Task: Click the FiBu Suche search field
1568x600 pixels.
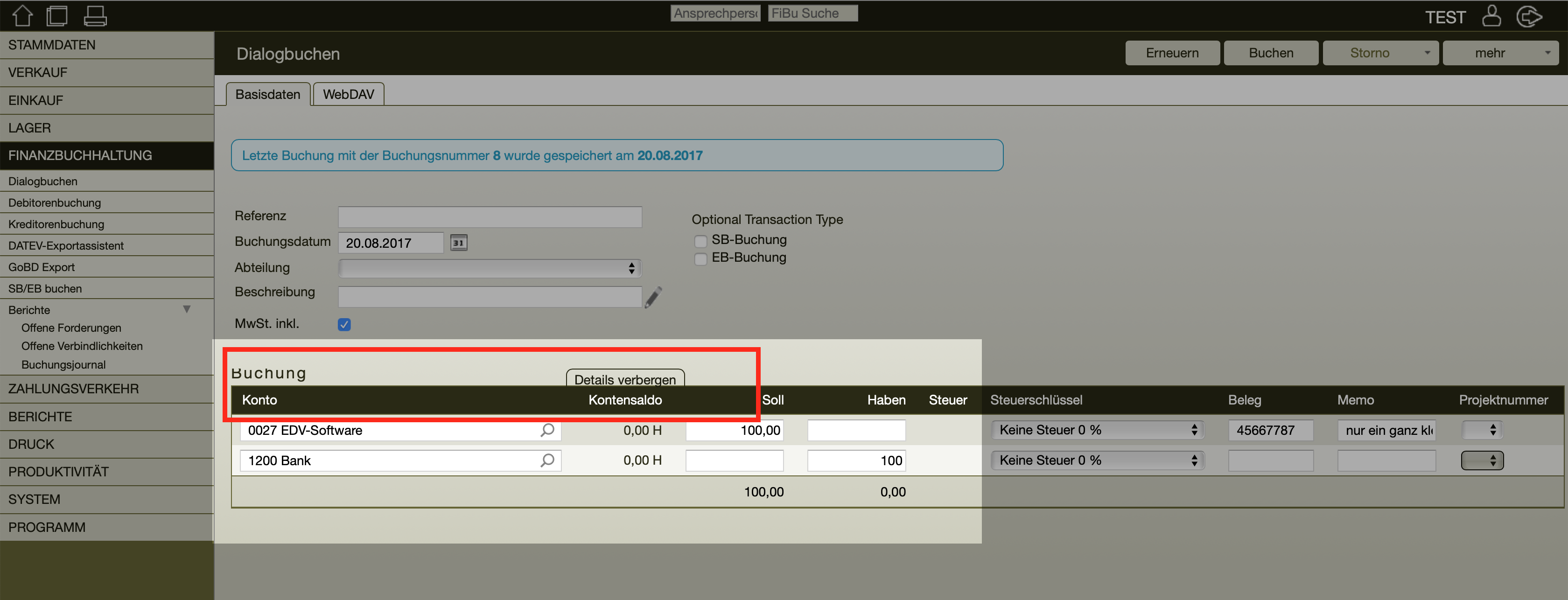Action: (812, 14)
